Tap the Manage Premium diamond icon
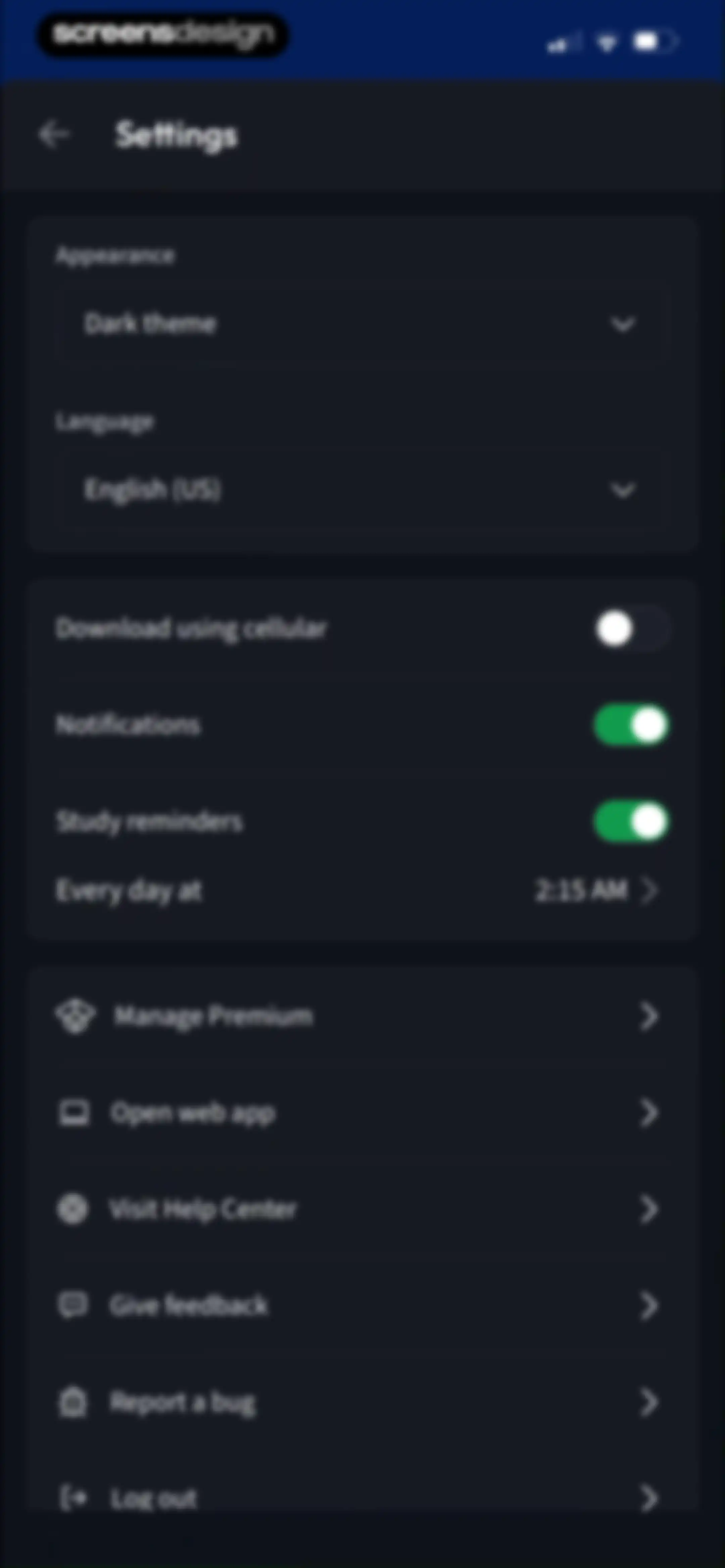This screenshot has width=725, height=1568. (x=75, y=1016)
